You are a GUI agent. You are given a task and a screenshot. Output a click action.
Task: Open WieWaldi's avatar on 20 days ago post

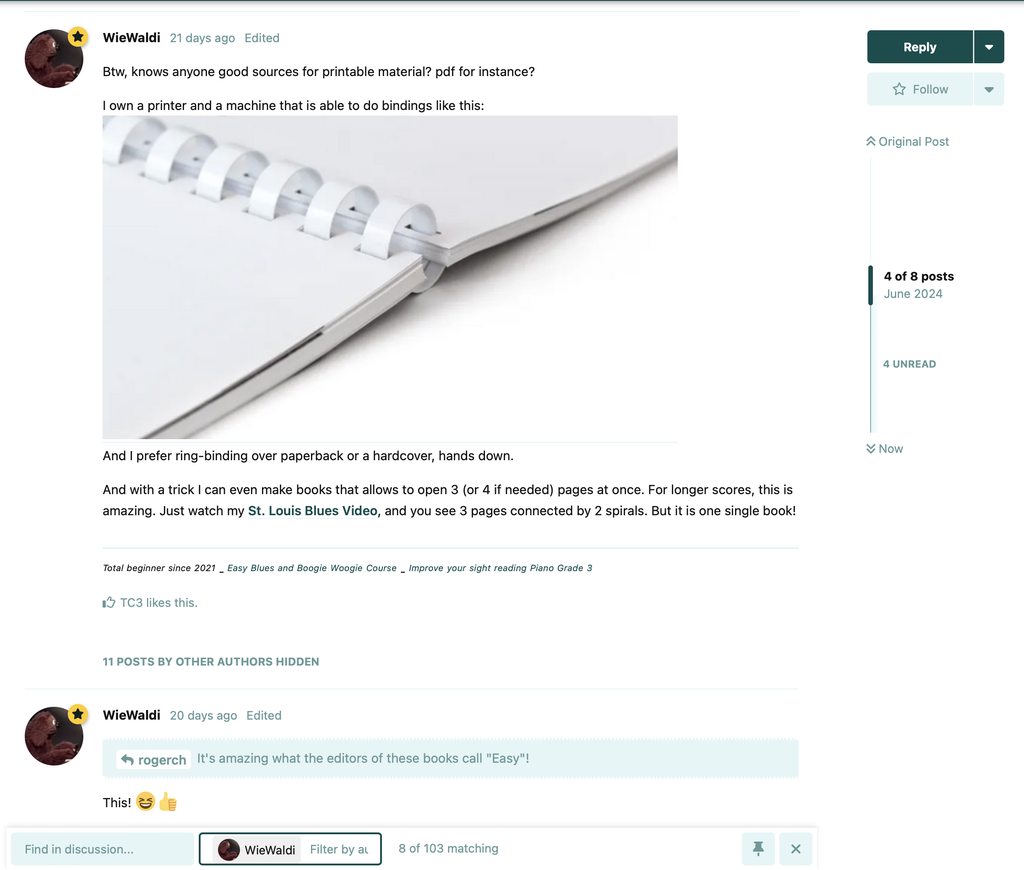point(54,735)
